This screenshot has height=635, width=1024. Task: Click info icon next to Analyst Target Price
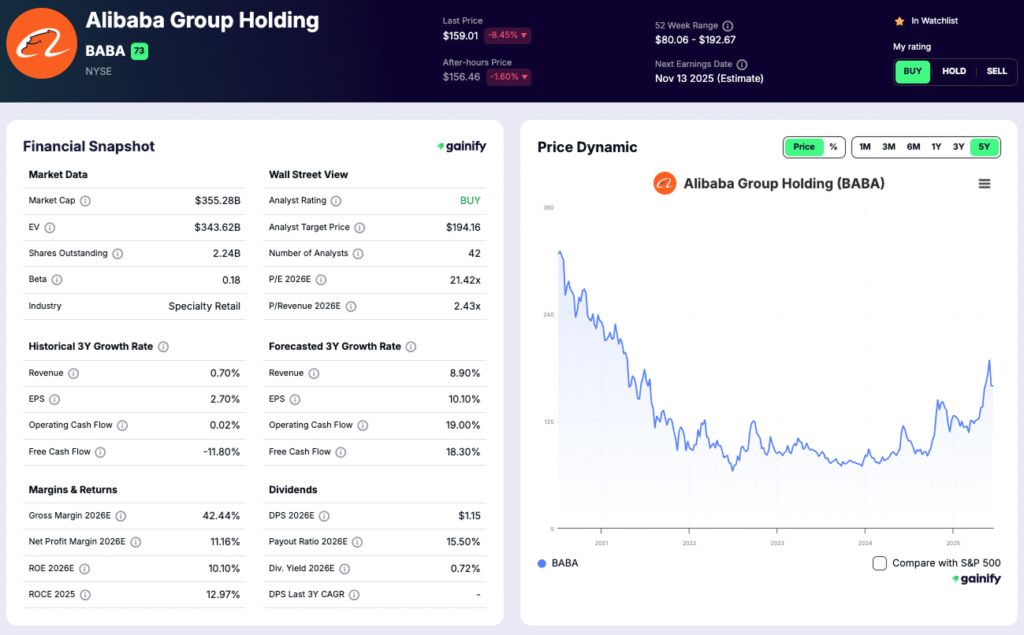(x=359, y=228)
